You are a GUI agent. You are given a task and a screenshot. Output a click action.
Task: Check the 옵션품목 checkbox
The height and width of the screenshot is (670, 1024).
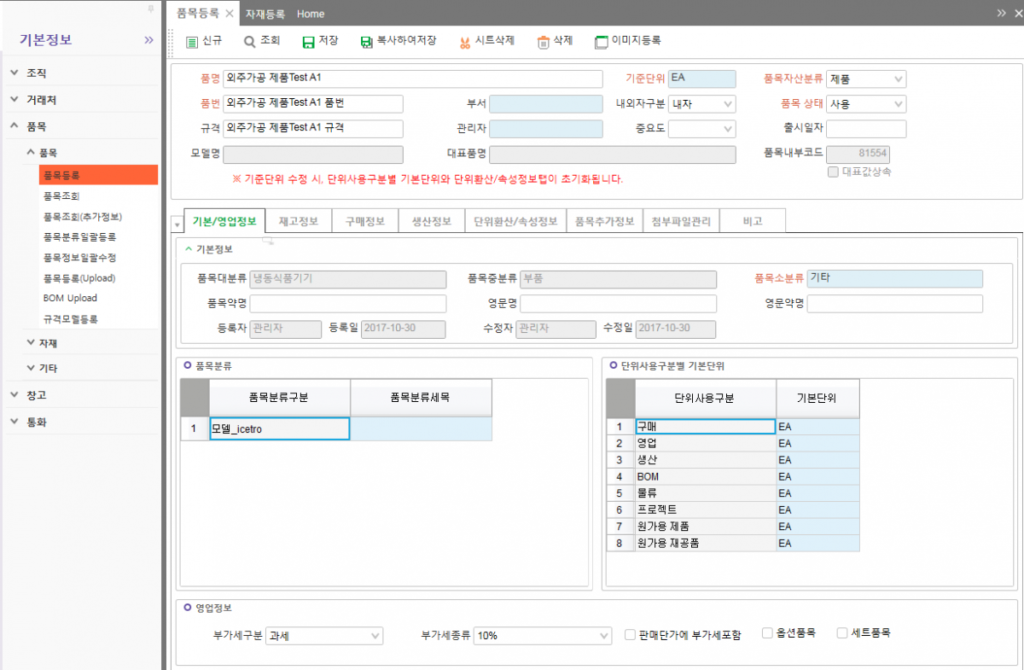[768, 633]
